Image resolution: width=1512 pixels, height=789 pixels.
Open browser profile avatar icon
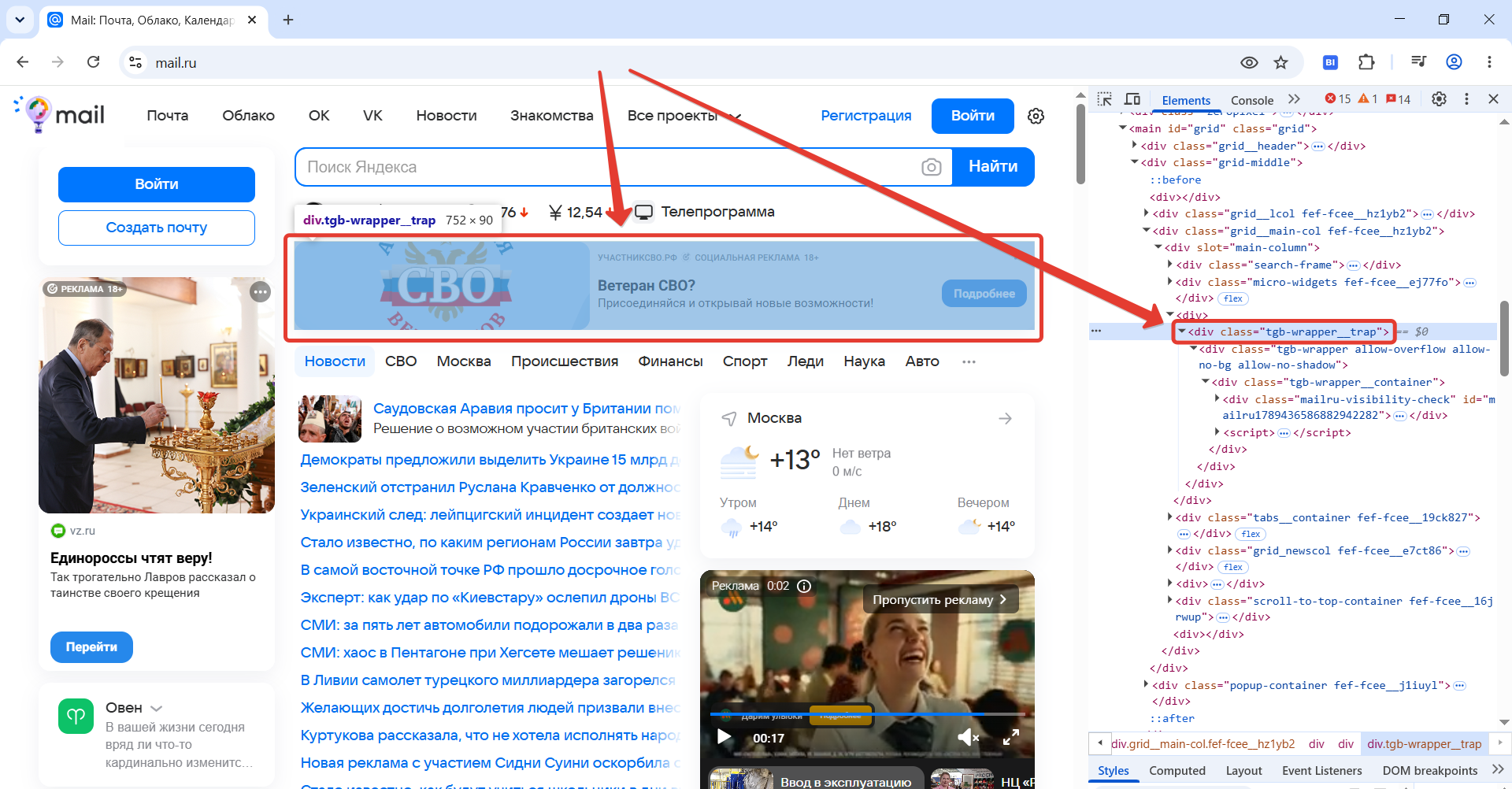click(1454, 62)
